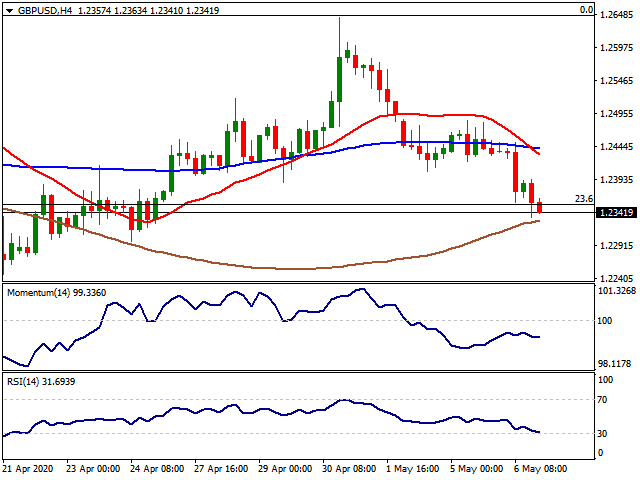The width and height of the screenshot is (640, 480).
Task: Click date label 21 Apr 2020
Action: point(27,469)
